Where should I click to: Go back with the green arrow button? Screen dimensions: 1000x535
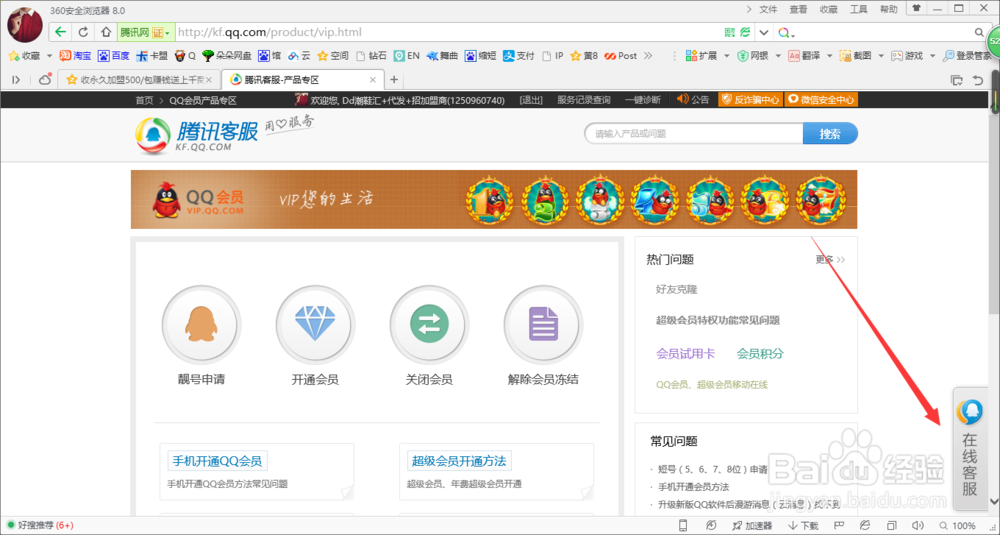pos(60,32)
